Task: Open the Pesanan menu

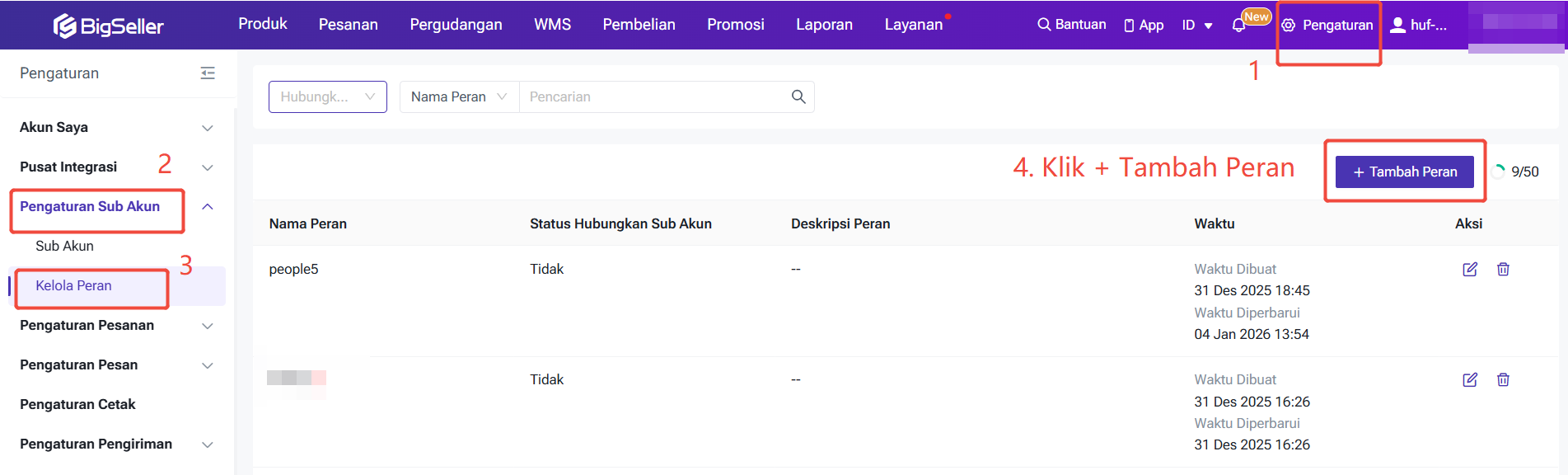Action: (x=348, y=25)
